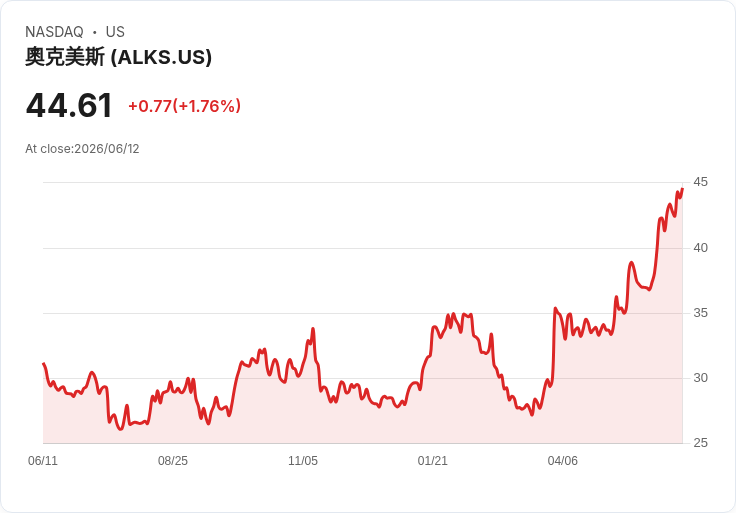Select the 01/21 date on the x-axis
This screenshot has height=513, width=736.
(433, 460)
